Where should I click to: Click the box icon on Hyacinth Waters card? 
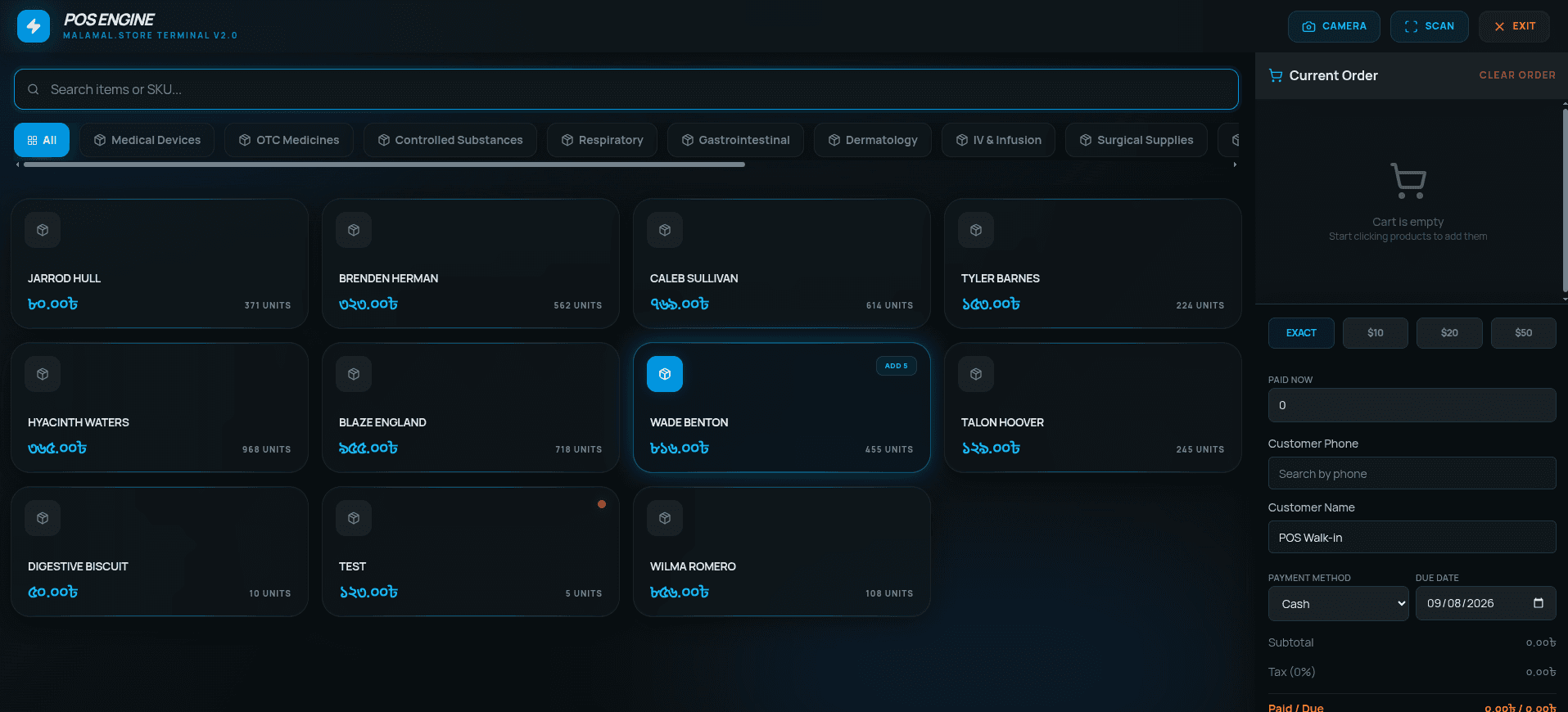(43, 374)
